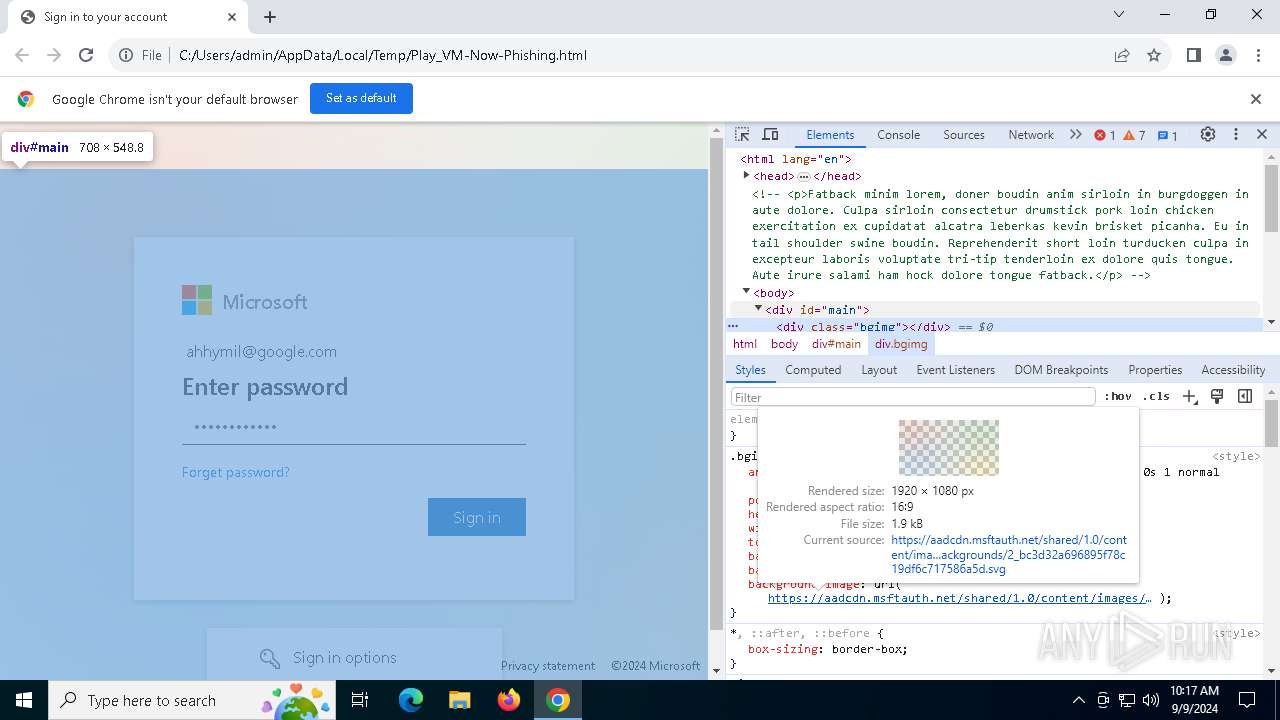Collapse the body element node
The image size is (1280, 720).
tap(746, 292)
